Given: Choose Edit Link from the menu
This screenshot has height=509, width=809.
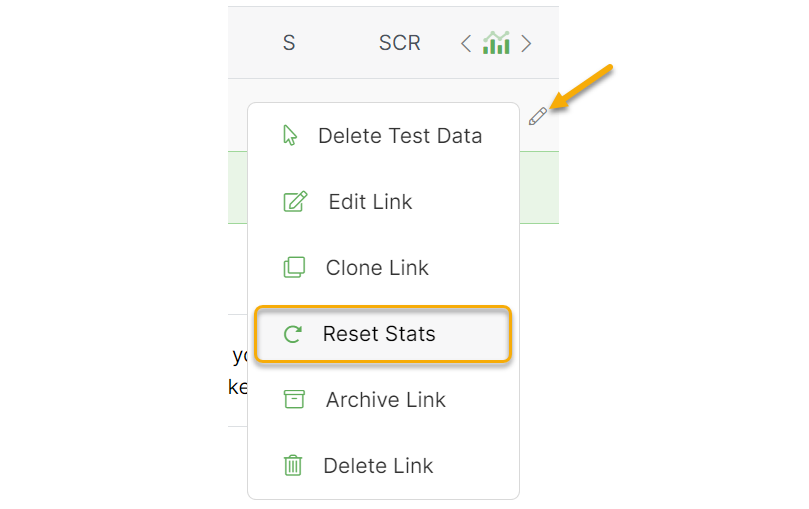Looking at the screenshot, I should 370,202.
